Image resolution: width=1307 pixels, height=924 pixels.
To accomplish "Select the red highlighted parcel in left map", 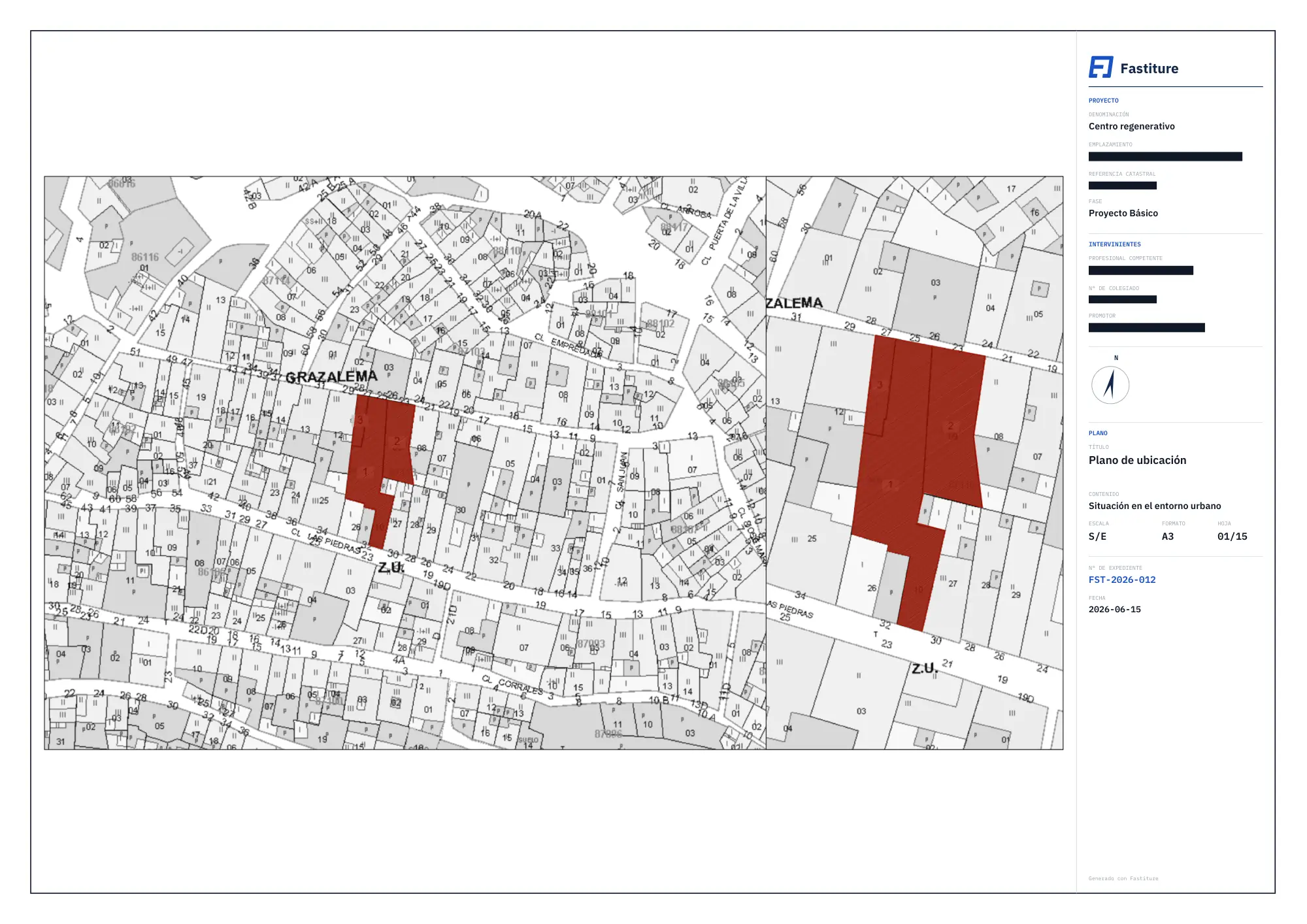I will point(380,470).
